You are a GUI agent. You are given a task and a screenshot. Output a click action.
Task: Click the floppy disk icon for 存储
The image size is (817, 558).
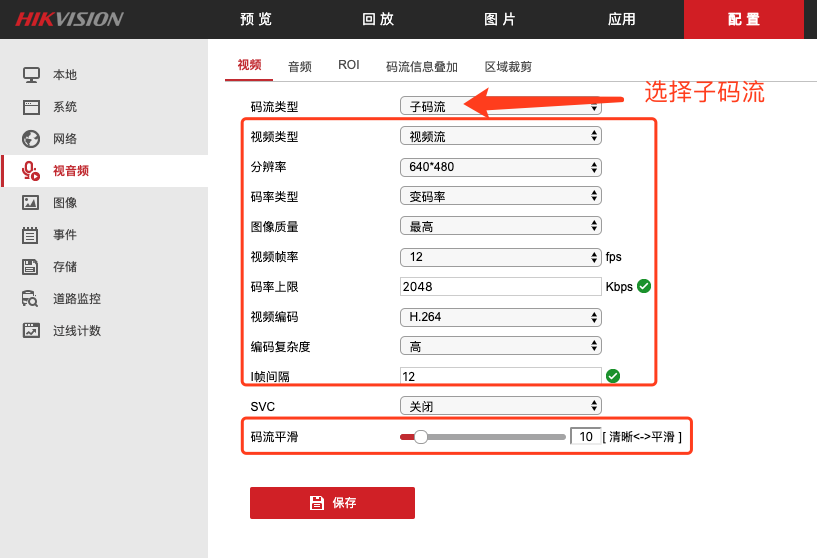[31, 267]
